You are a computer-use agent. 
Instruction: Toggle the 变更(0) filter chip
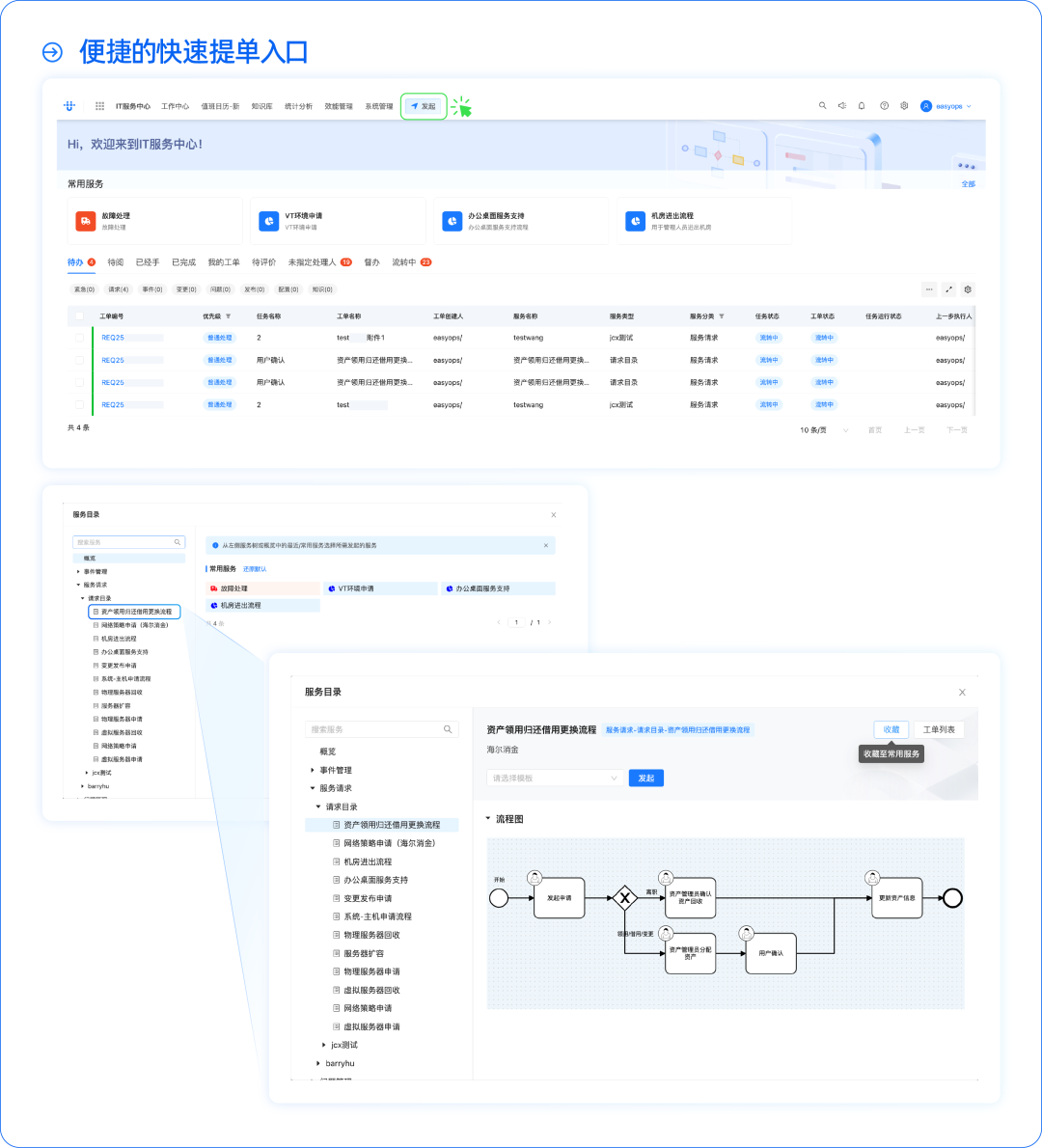186,289
